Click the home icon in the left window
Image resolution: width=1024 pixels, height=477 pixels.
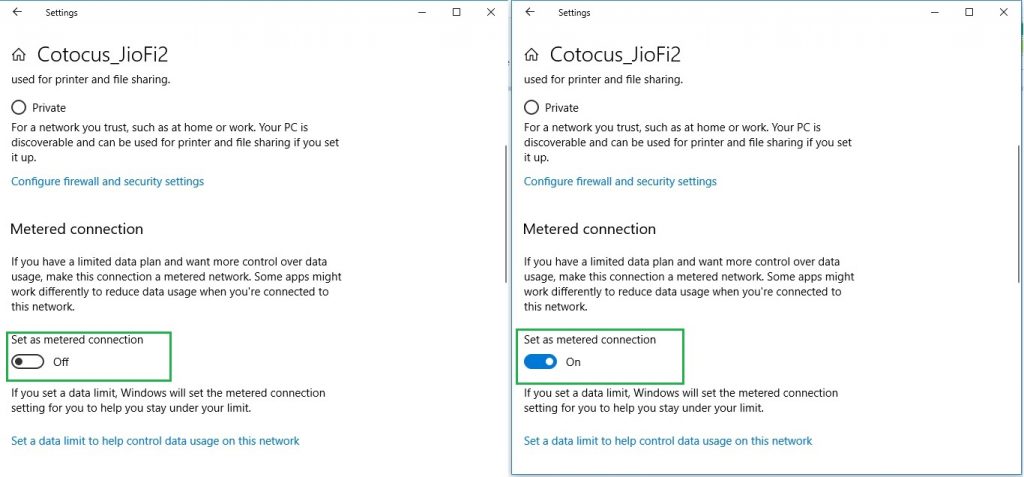19,54
